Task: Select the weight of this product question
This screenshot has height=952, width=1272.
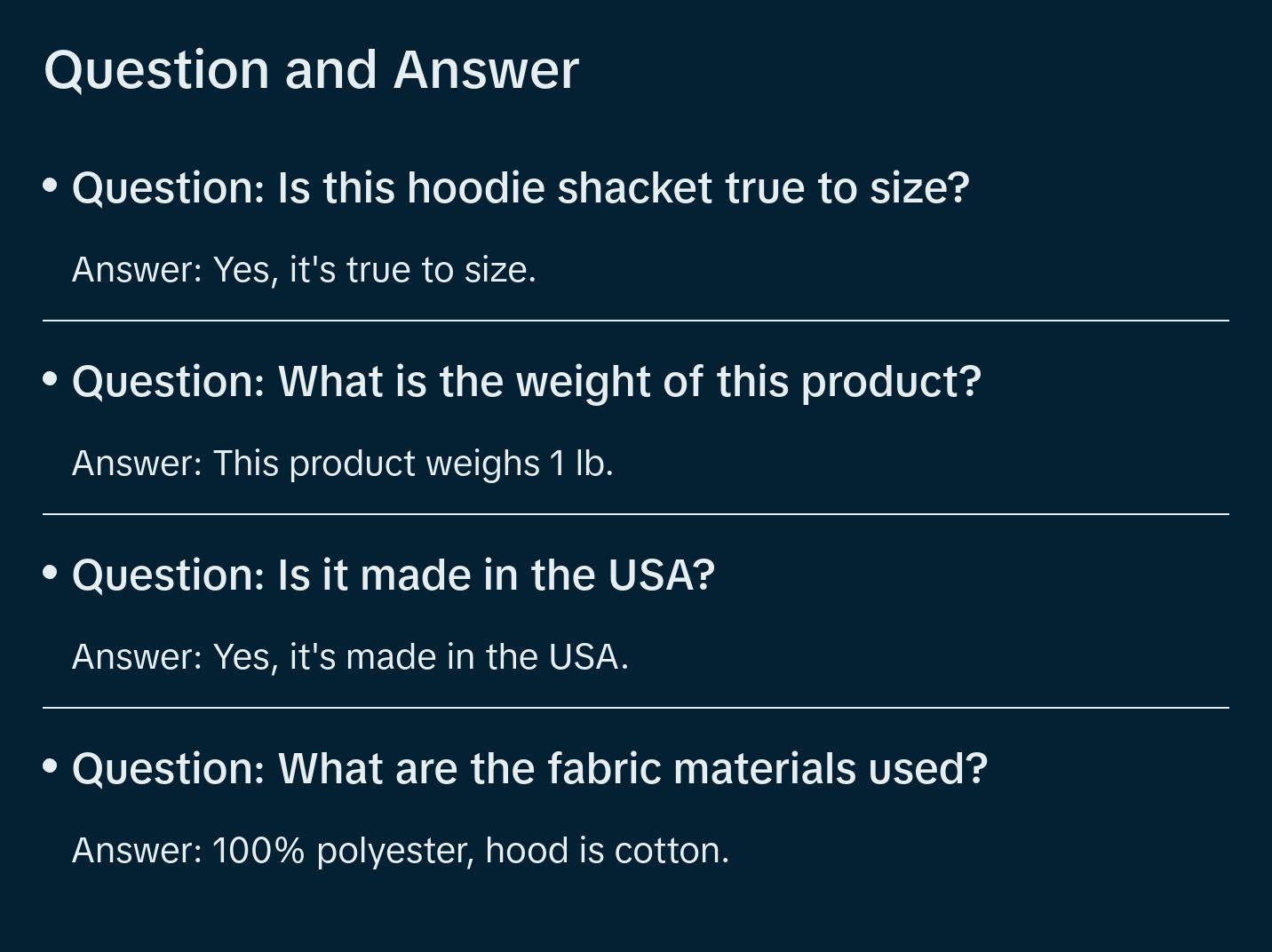Action: (527, 382)
